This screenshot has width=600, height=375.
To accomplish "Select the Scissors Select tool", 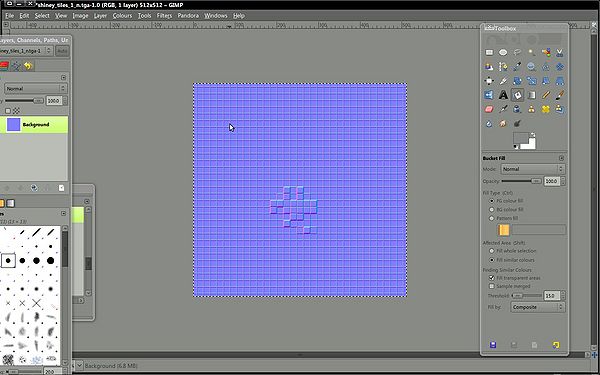I will (560, 52).
